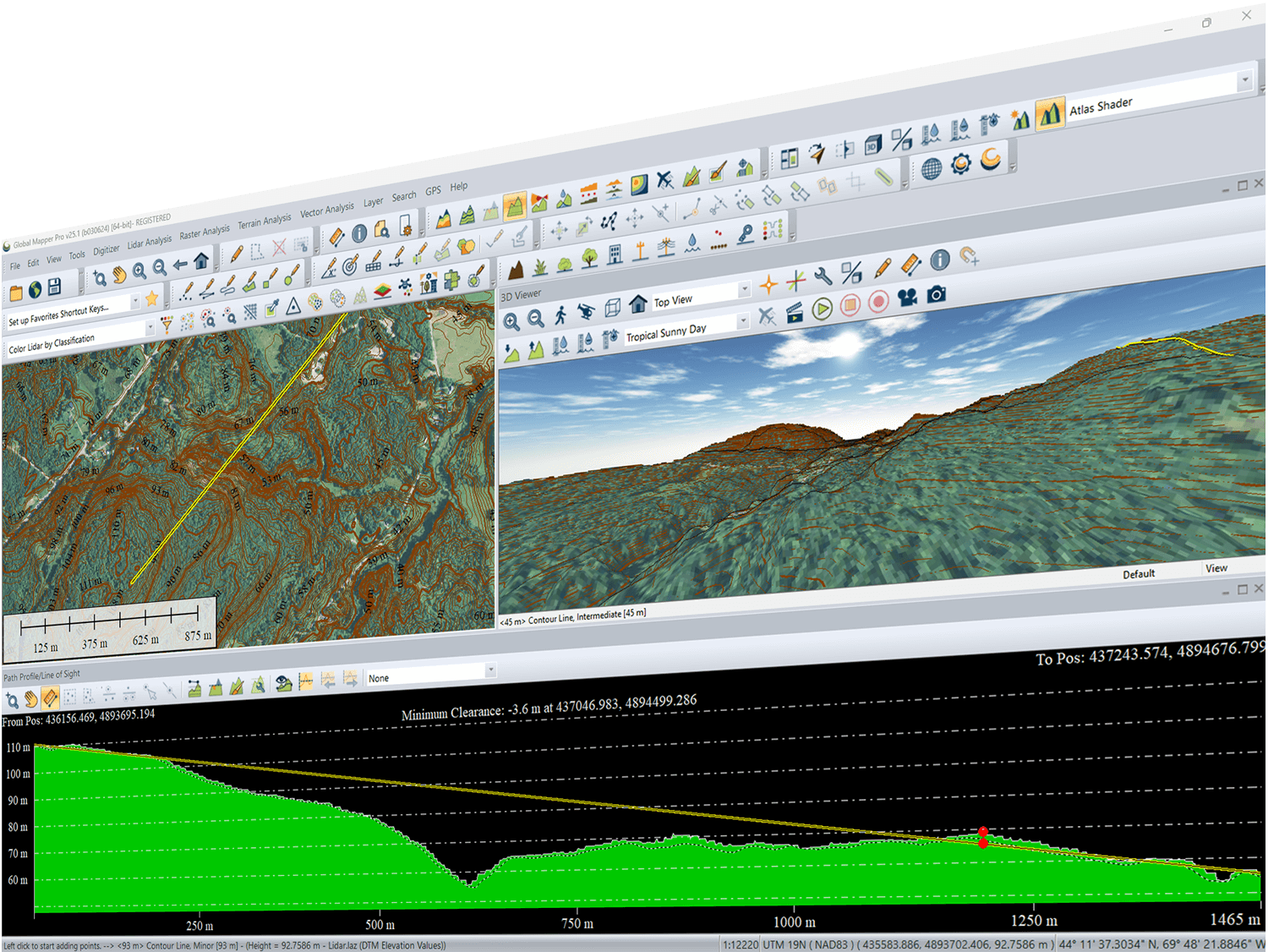Image resolution: width=1268 pixels, height=952 pixels.
Task: Click the Default button below the 3D view
Action: pyautogui.click(x=1138, y=574)
